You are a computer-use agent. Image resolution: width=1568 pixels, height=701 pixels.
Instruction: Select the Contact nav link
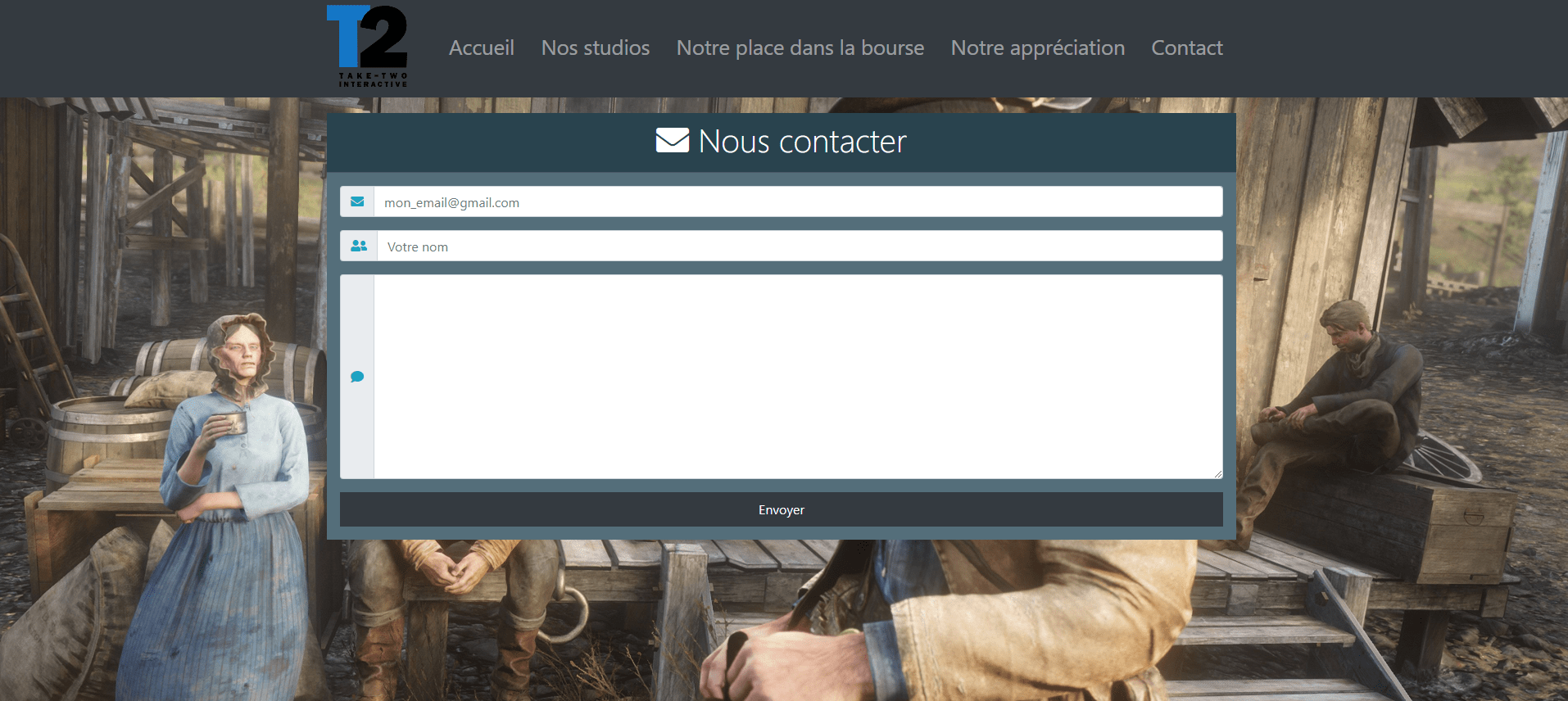click(x=1187, y=47)
